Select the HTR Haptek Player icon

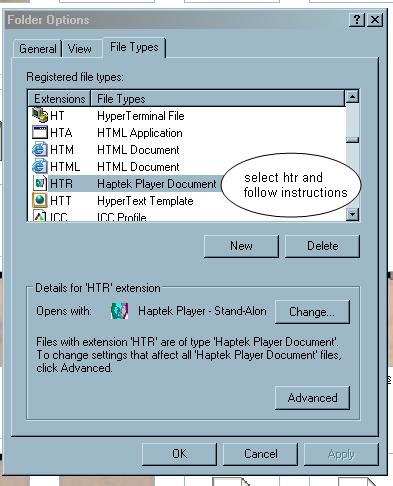coord(40,183)
